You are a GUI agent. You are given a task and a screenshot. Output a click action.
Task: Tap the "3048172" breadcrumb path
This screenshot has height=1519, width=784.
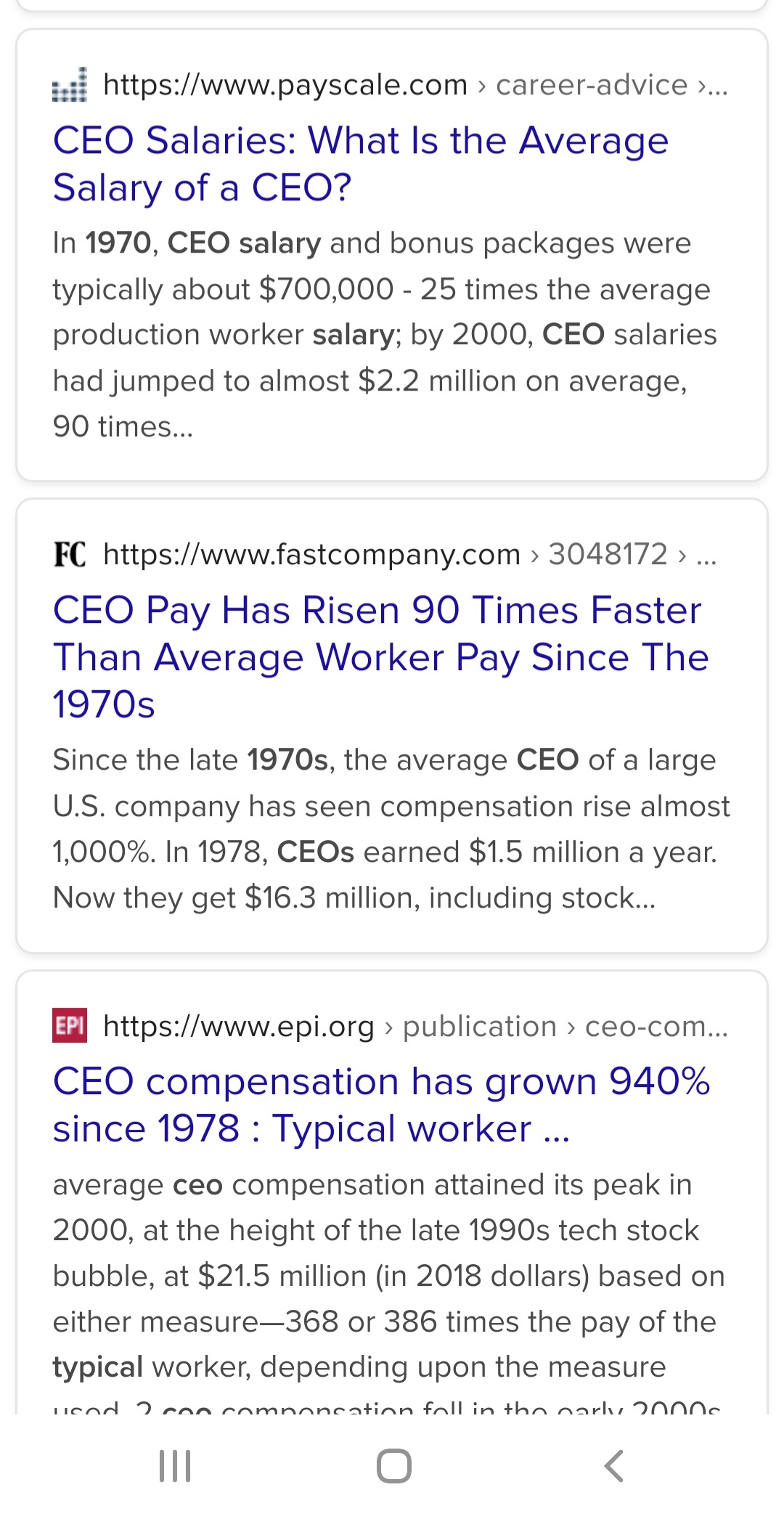click(x=608, y=554)
